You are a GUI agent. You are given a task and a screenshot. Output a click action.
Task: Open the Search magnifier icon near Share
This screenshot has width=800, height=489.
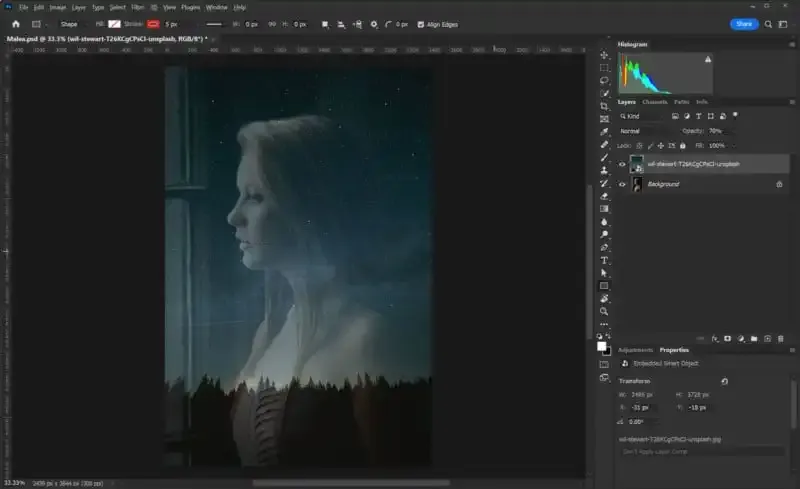pos(768,25)
